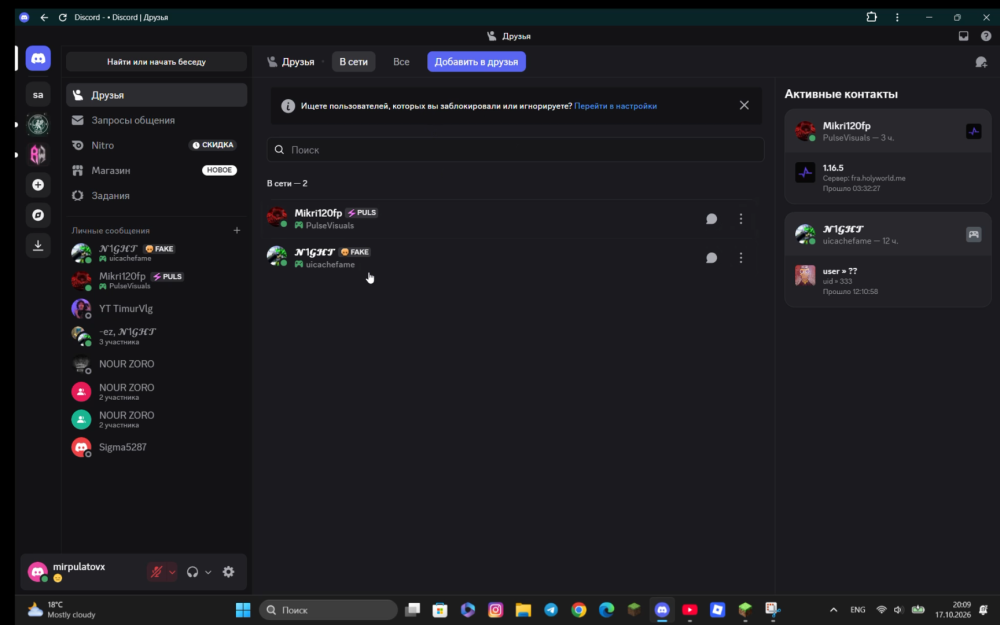1000x625 pixels.
Task: Select the В сети tab
Action: tap(353, 62)
